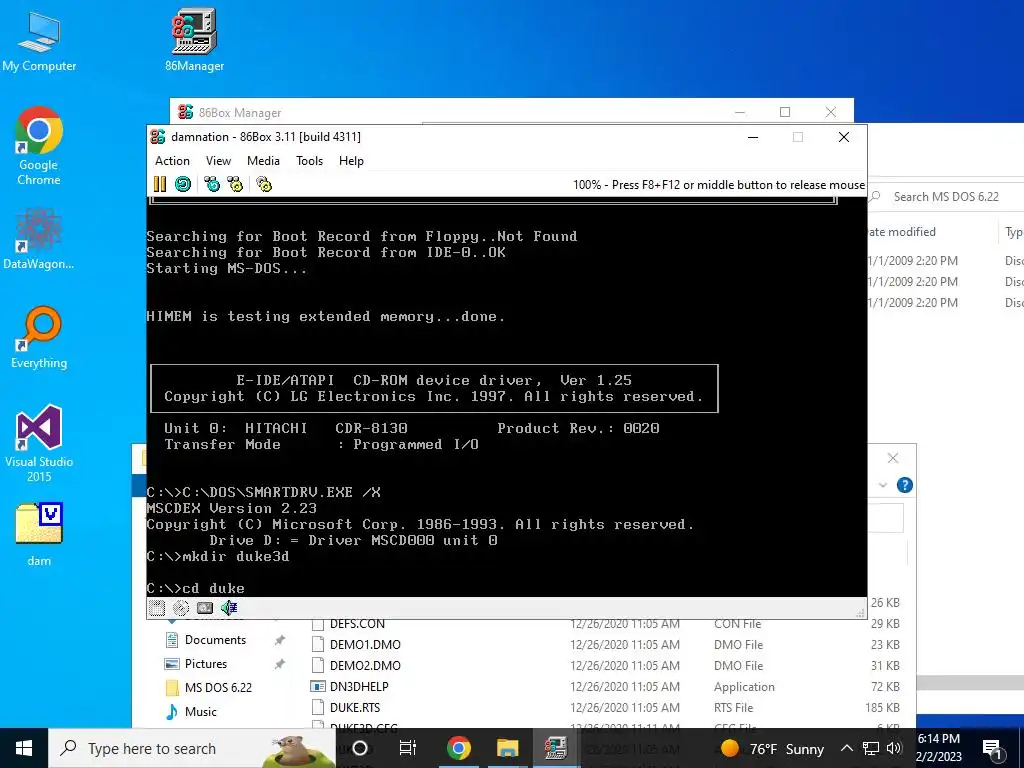Click the 72 KB size cell
Viewport: 1024px width, 768px height.
pos(886,686)
